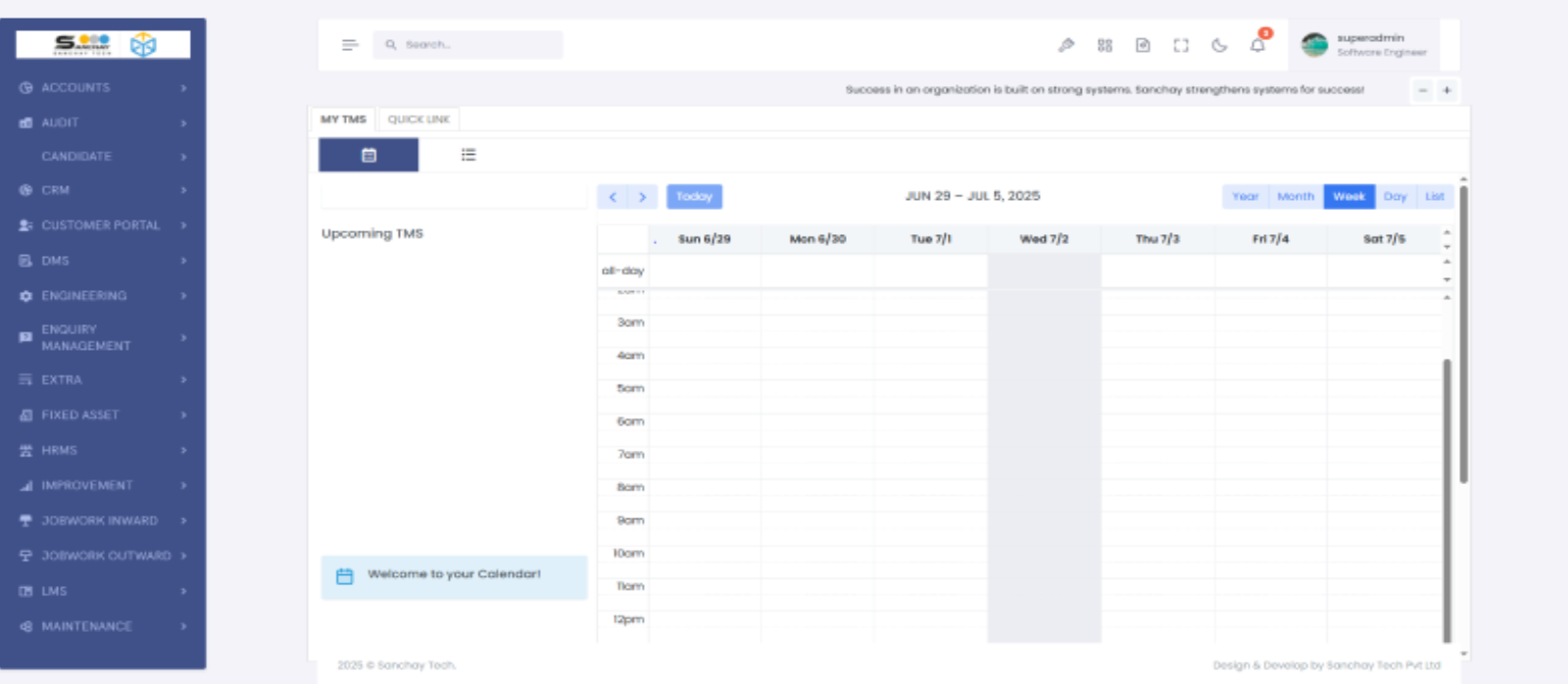This screenshot has height=684, width=1568.
Task: Toggle dark mode moon icon
Action: [x=1219, y=45]
